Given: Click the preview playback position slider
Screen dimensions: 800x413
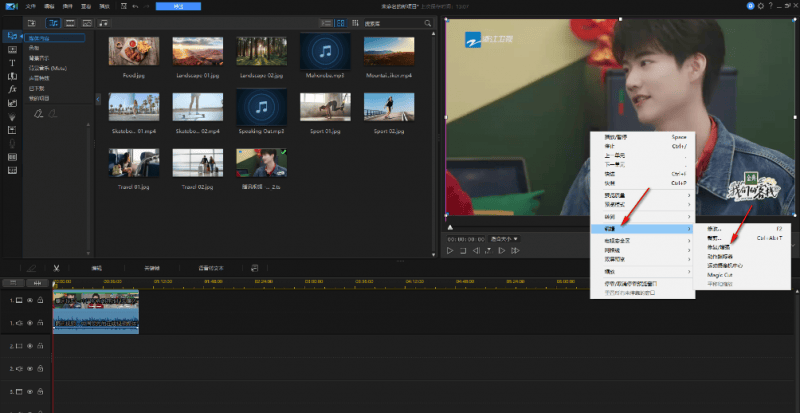Looking at the screenshot, I should (449, 228).
